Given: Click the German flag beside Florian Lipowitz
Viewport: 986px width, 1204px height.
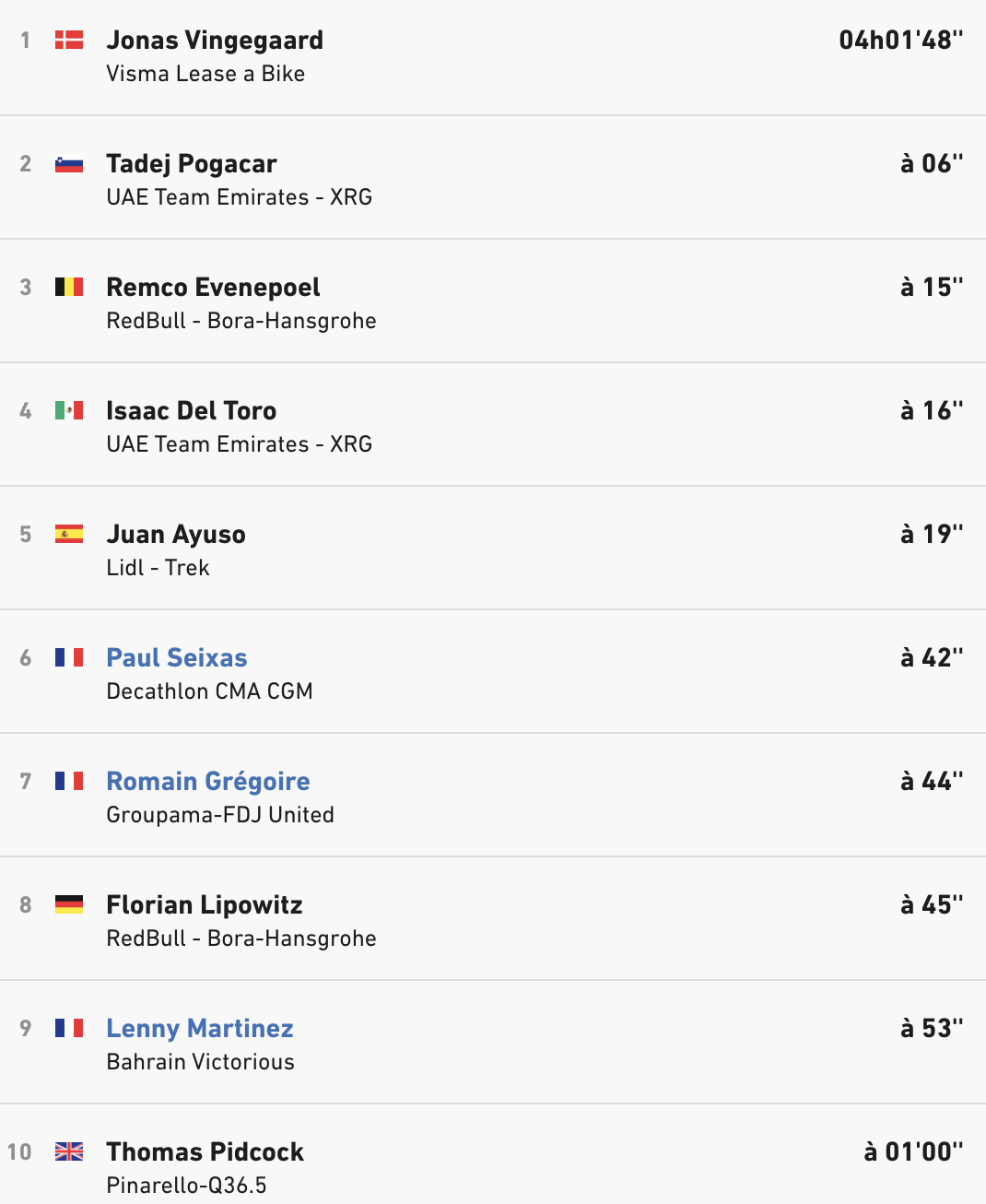Looking at the screenshot, I should click(69, 904).
